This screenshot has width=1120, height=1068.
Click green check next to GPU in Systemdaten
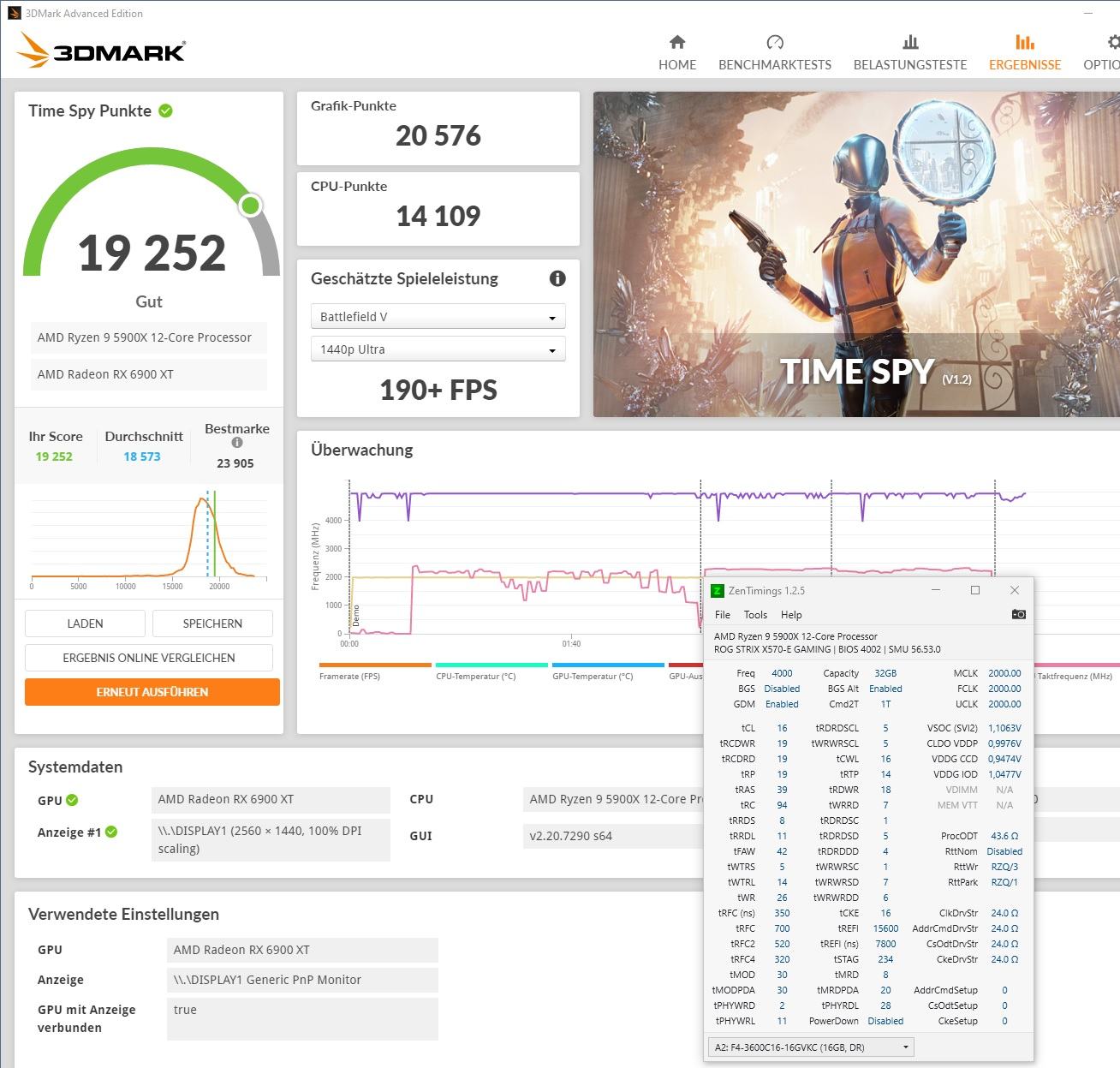[x=72, y=800]
